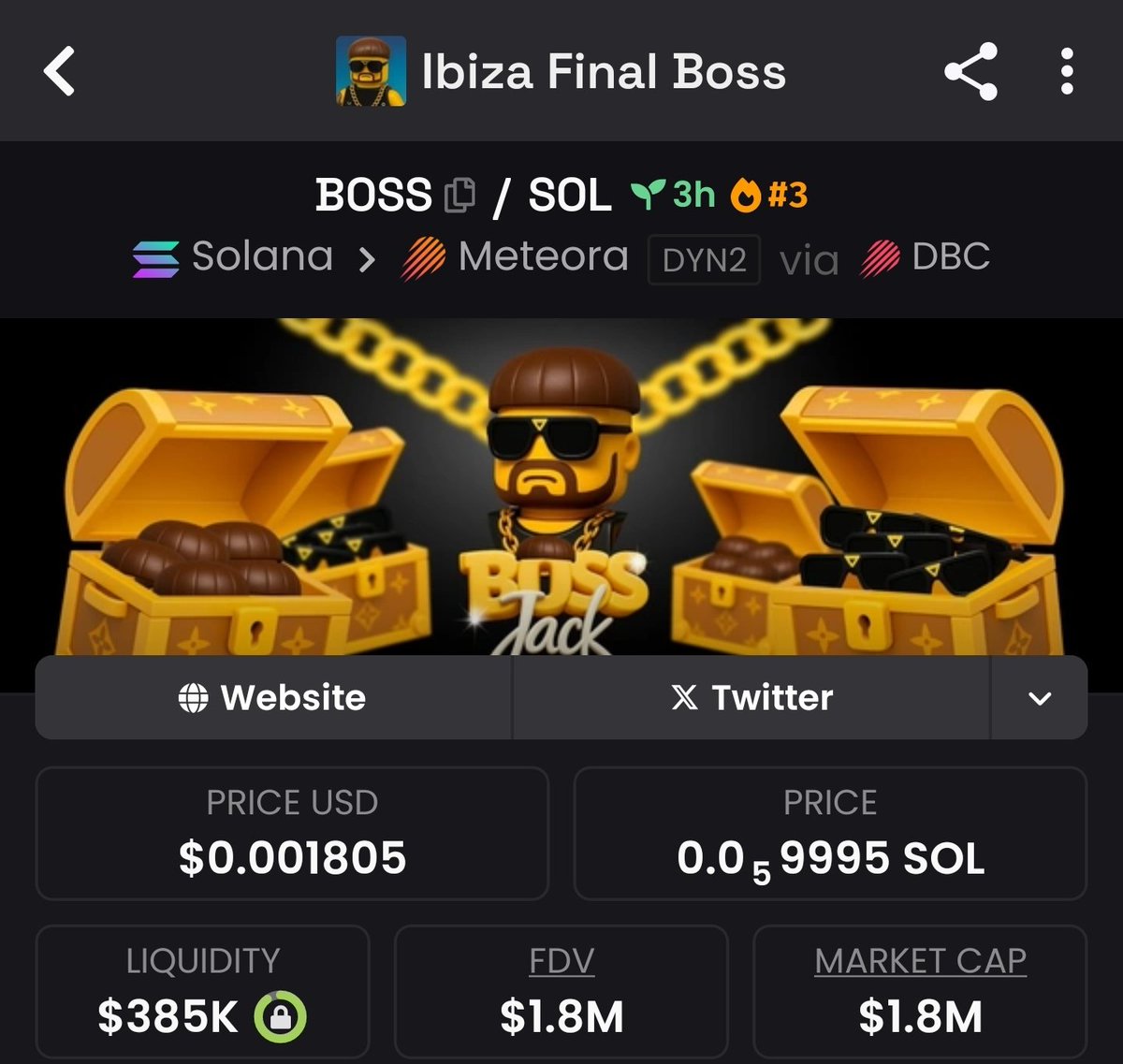This screenshot has width=1123, height=1064.
Task: Open the three-dot overflow menu
Action: (1067, 72)
